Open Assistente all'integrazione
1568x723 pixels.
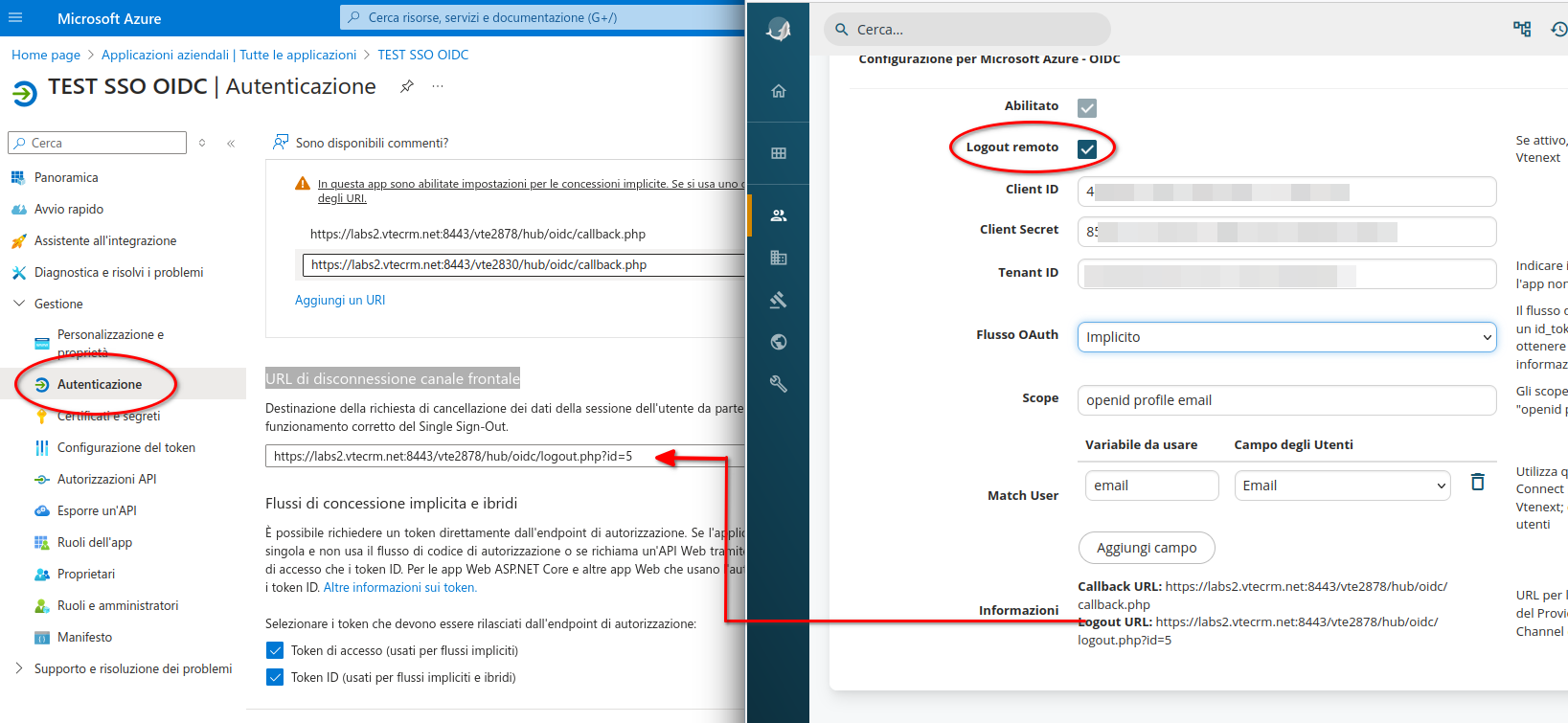coord(105,240)
